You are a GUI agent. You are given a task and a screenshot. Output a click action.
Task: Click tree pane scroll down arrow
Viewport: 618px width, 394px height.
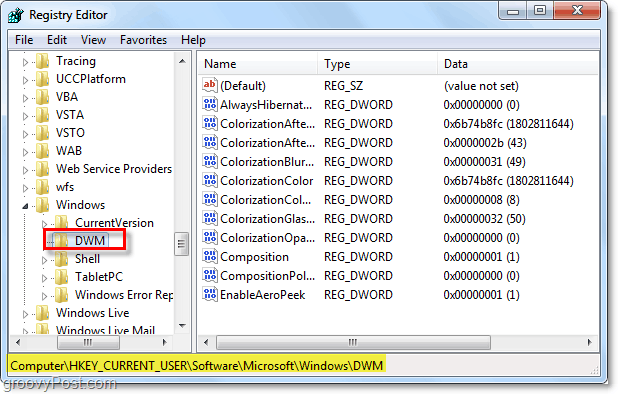click(182, 326)
